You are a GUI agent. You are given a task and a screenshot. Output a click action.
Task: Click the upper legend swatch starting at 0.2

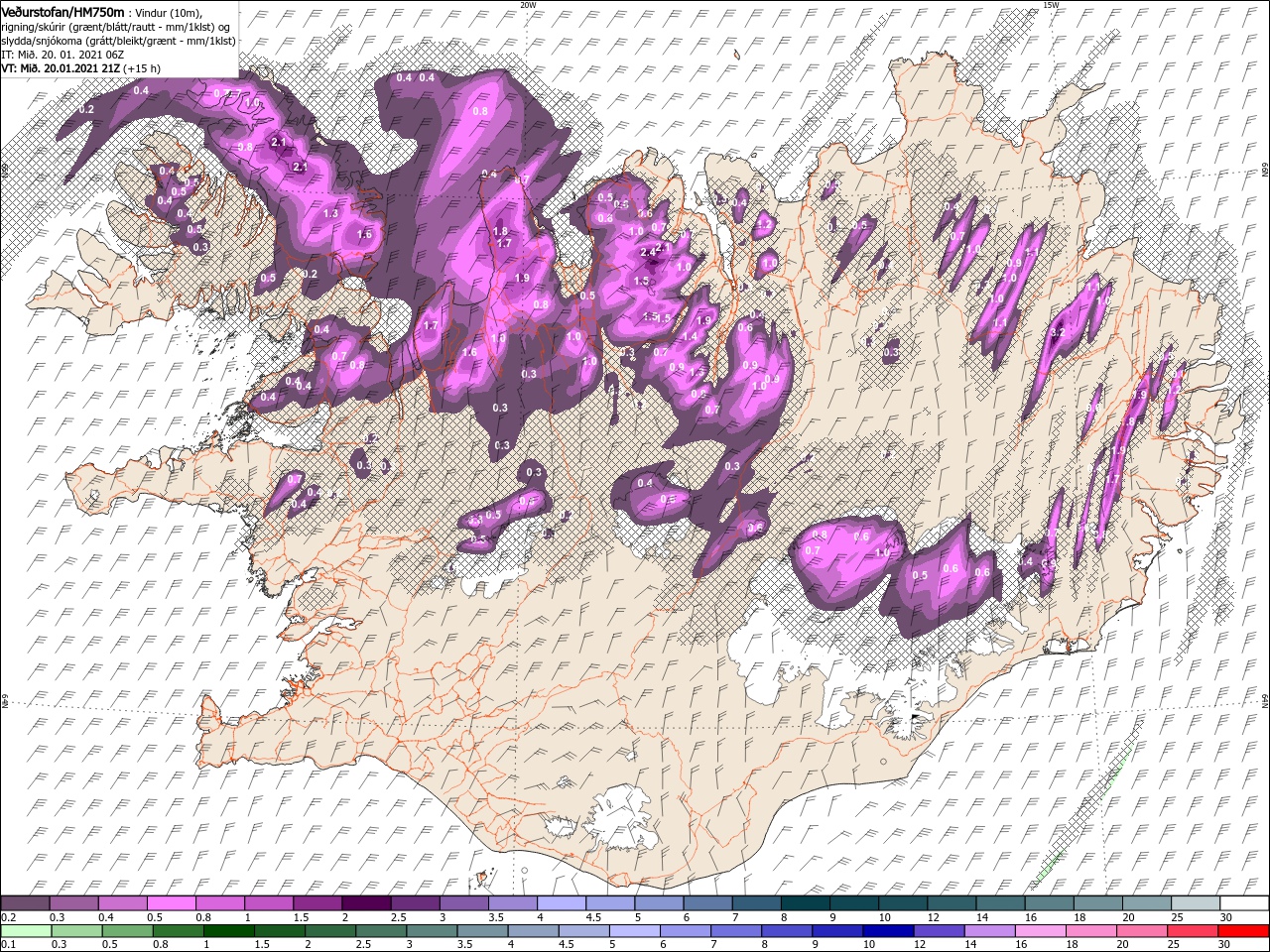(x=26, y=903)
